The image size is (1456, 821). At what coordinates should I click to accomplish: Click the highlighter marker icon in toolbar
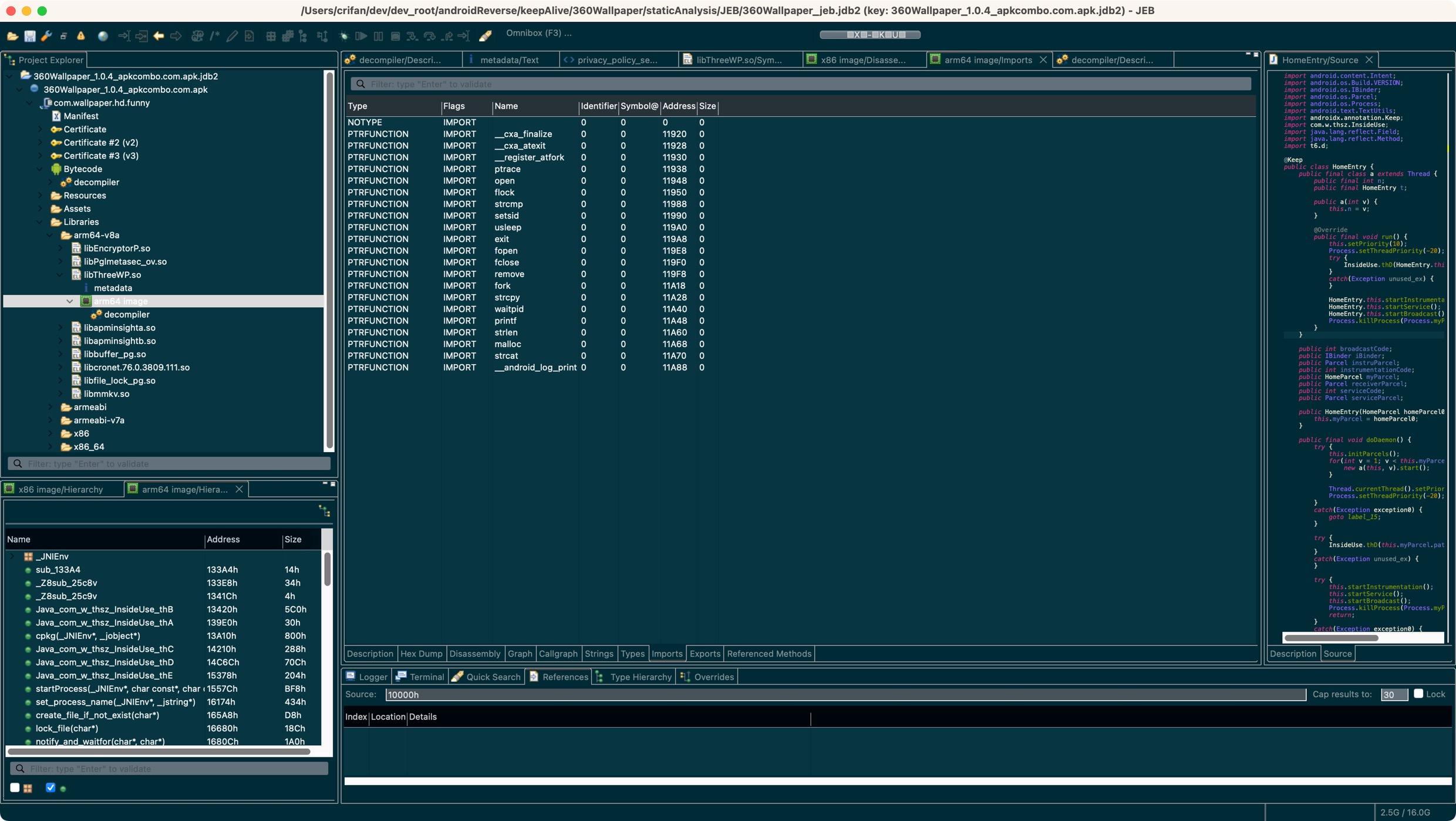click(x=485, y=36)
